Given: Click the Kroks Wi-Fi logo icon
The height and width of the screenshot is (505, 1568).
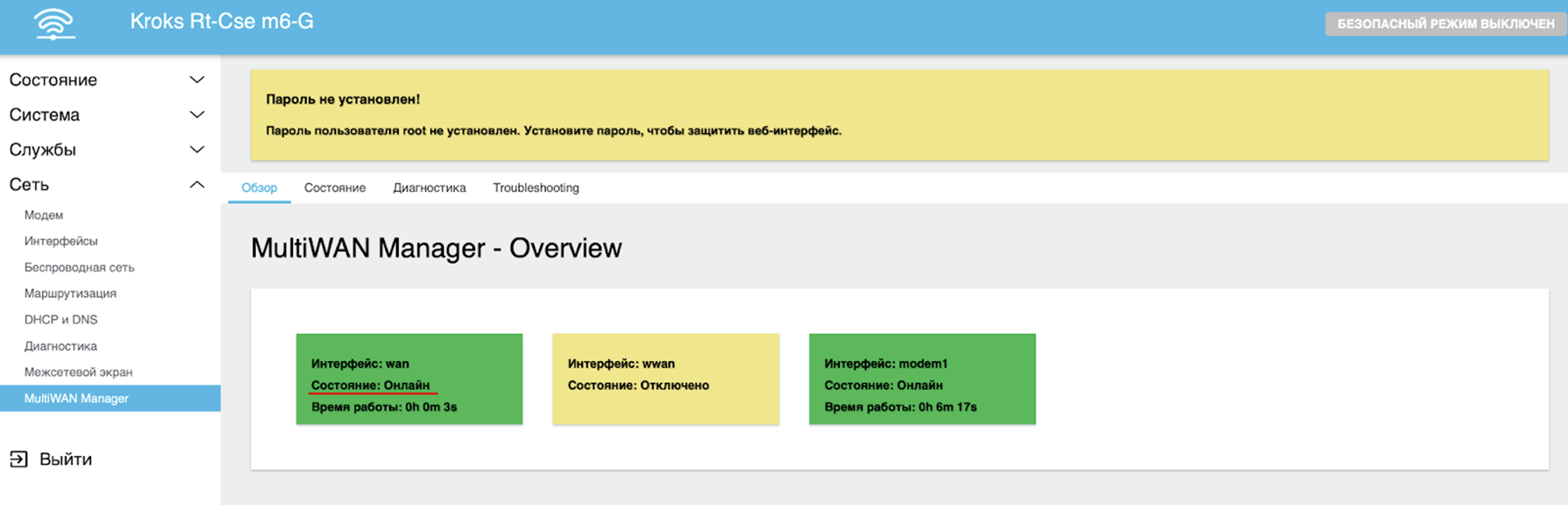Looking at the screenshot, I should (54, 24).
